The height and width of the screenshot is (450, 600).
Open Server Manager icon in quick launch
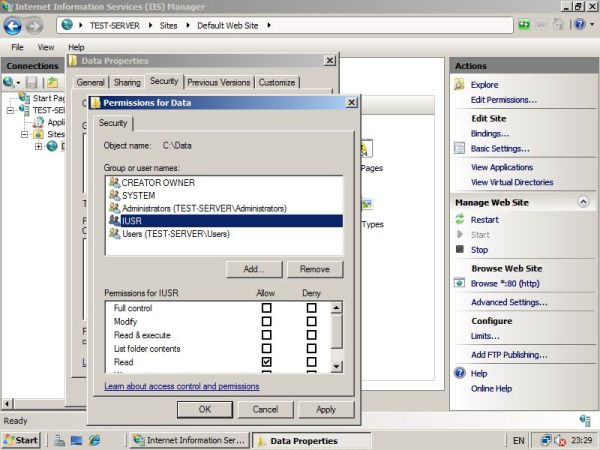[59, 440]
